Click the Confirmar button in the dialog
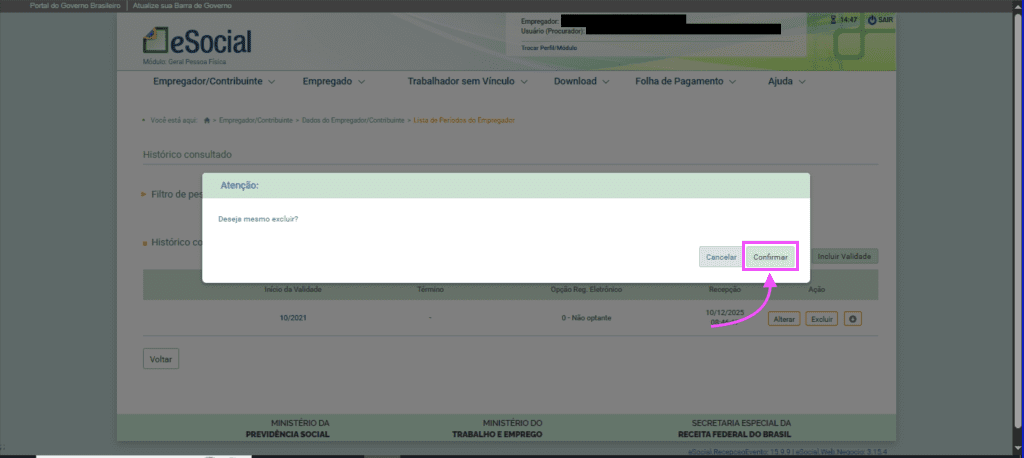The height and width of the screenshot is (458, 1024). tap(770, 257)
